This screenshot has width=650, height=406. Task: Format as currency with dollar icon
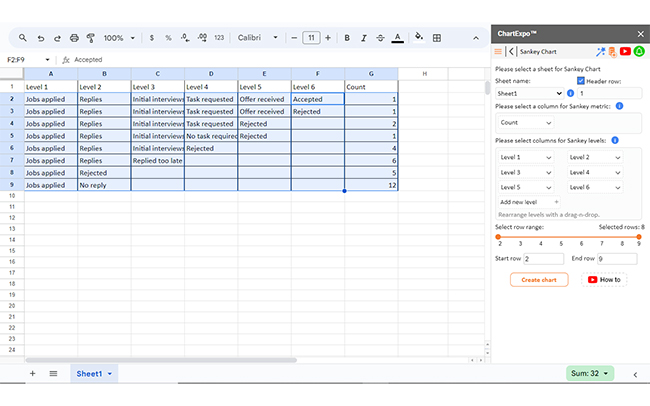coord(152,38)
